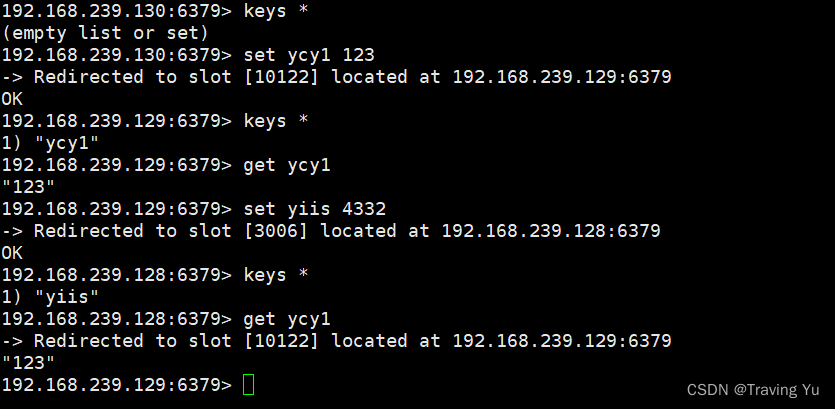
Task: Click the first "keys *" command at top
Action: coord(276,11)
